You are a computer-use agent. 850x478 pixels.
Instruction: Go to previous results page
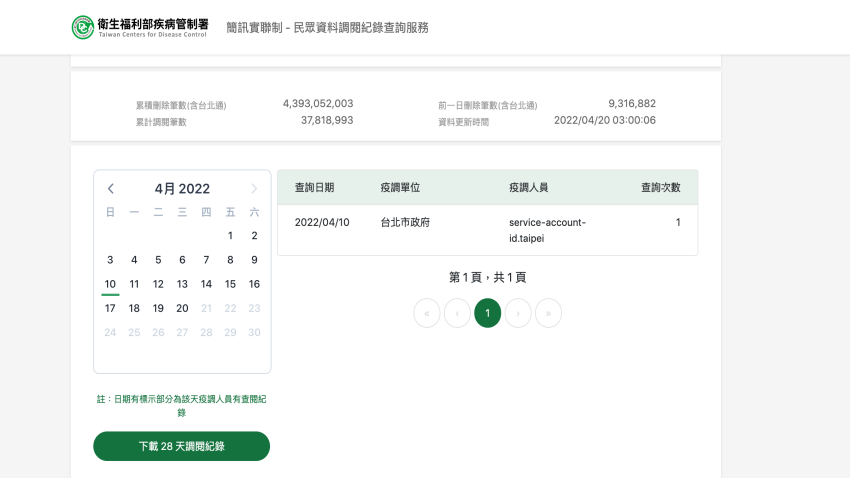point(457,313)
